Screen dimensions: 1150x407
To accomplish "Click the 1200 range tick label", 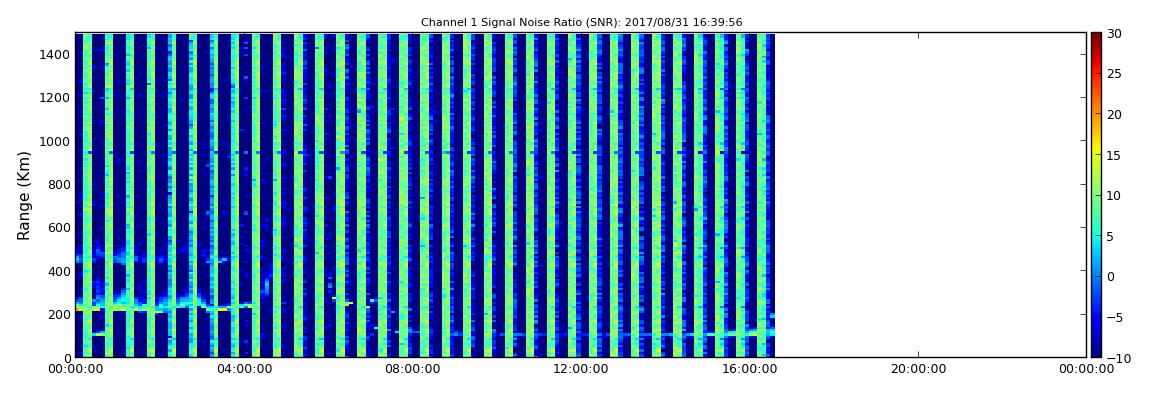I will 56,98.
